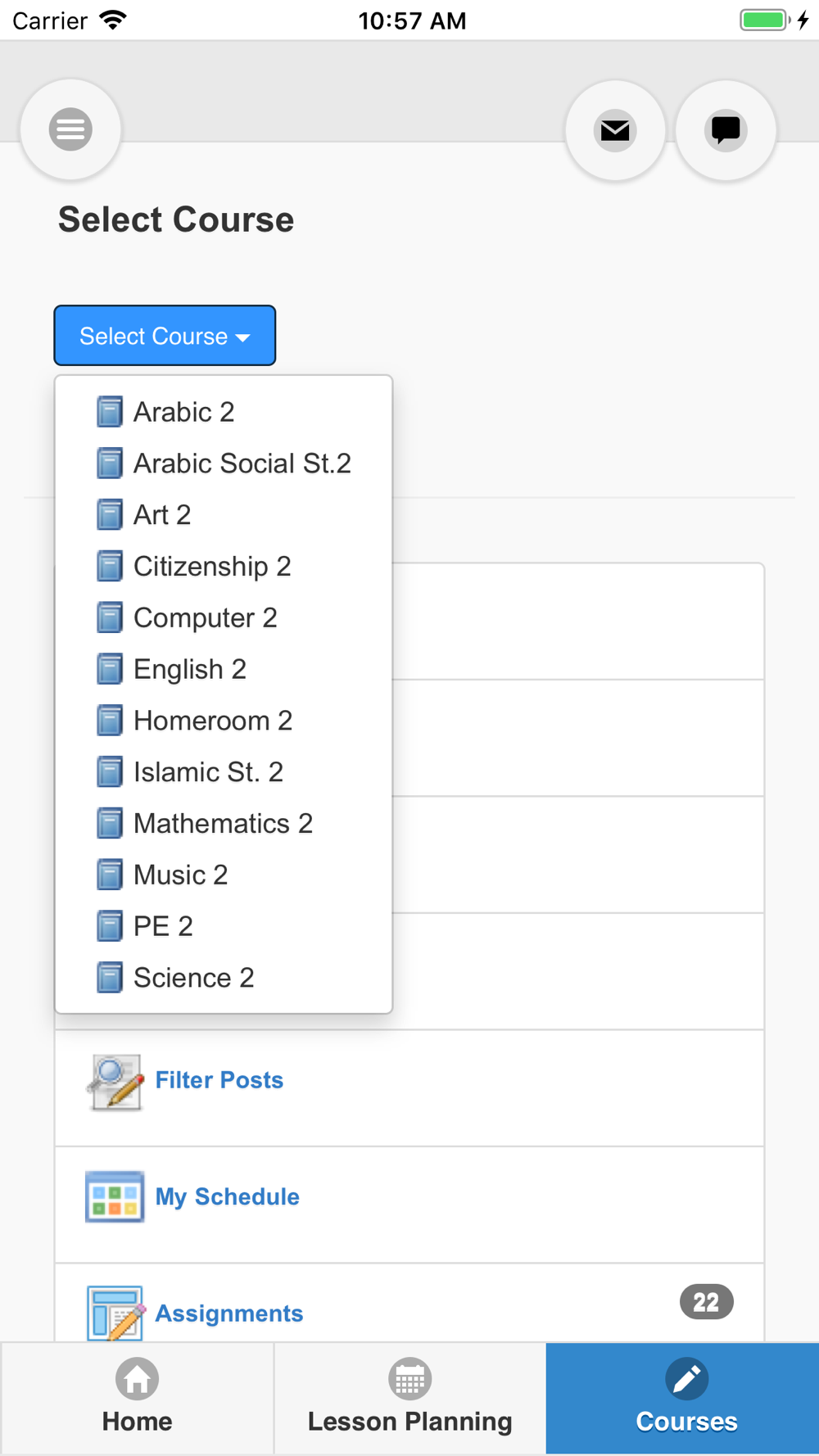The width and height of the screenshot is (819, 1456).
Task: Open the Assignments link
Action: pos(229,1314)
